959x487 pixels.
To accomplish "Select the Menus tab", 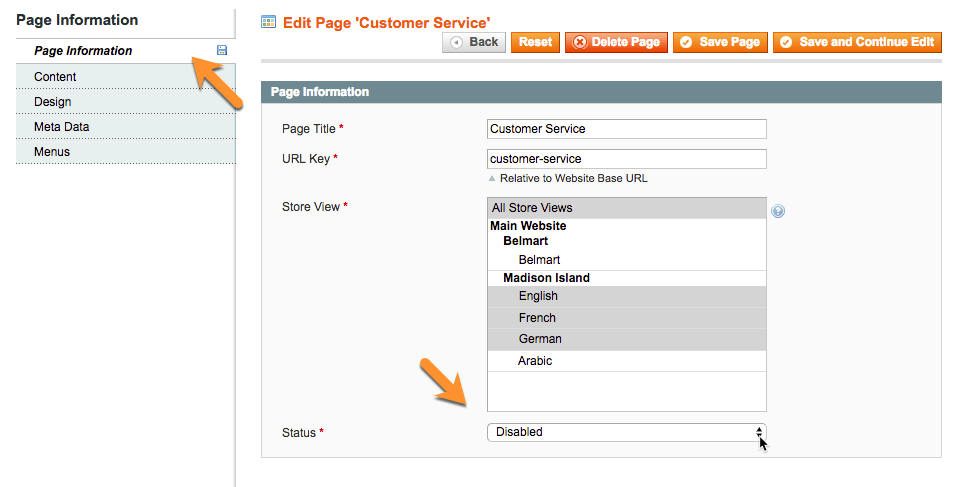I will pos(52,152).
